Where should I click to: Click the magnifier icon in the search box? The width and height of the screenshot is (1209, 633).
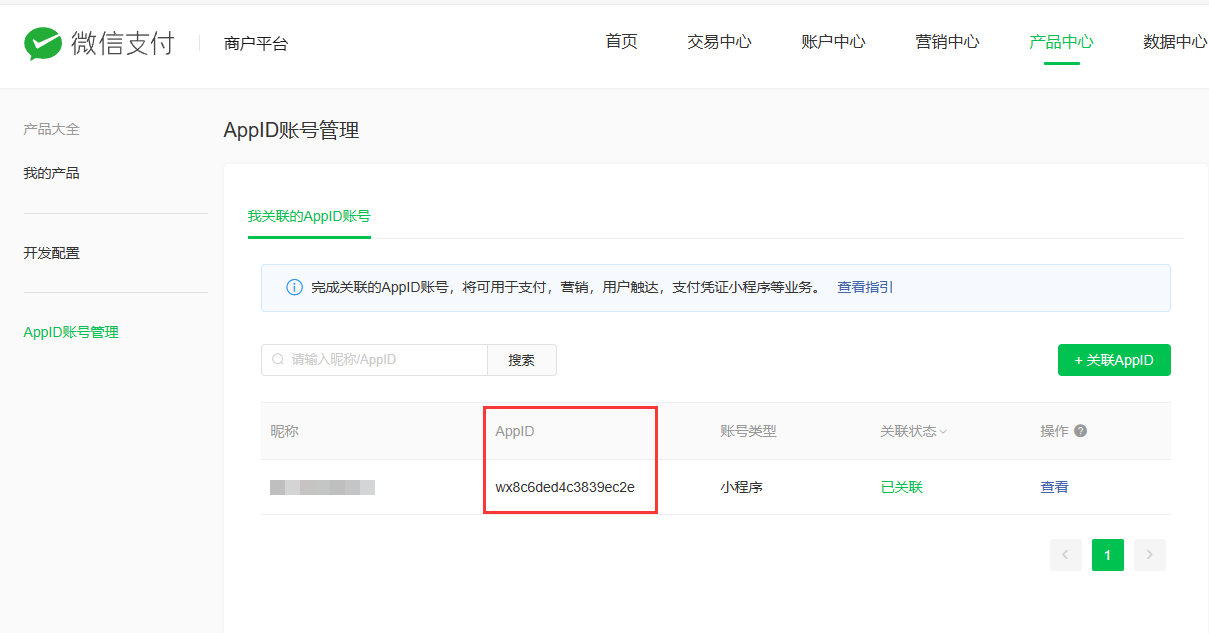(278, 360)
